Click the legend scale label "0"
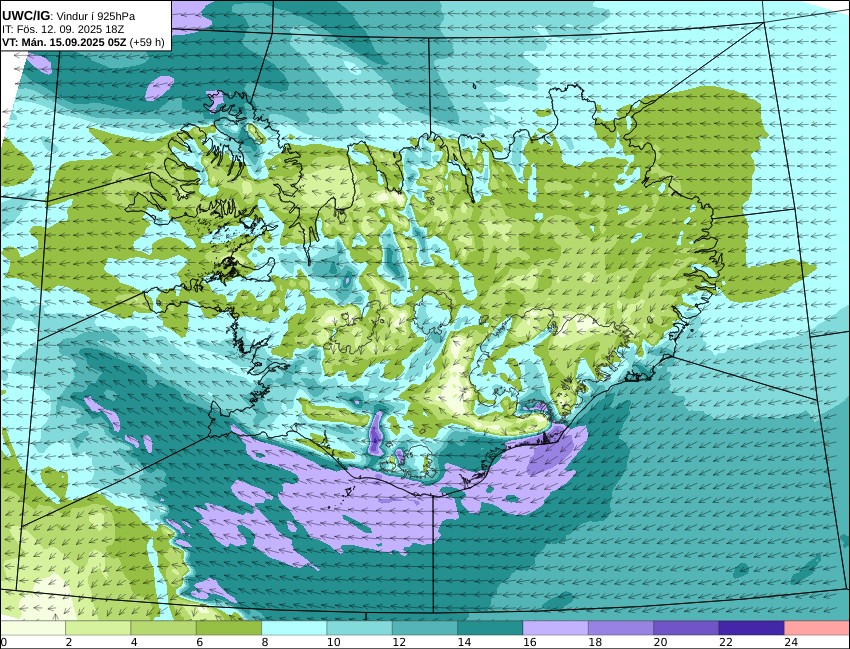 pos(3,642)
